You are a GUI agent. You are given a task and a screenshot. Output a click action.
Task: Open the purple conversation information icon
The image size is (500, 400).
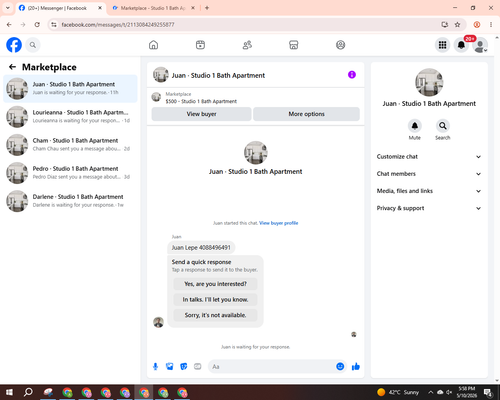pyautogui.click(x=352, y=75)
